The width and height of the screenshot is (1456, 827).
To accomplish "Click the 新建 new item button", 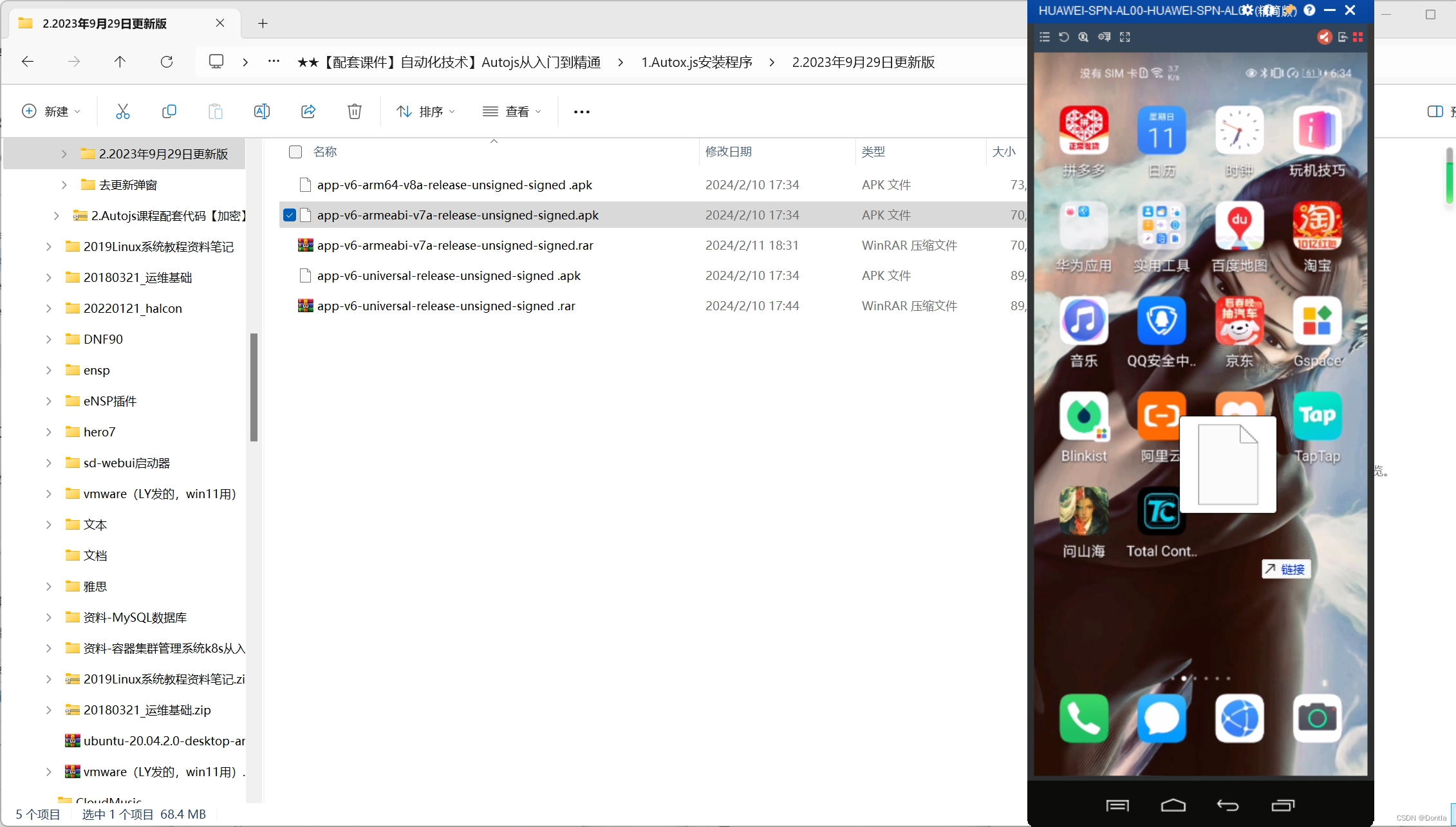I will (x=51, y=111).
